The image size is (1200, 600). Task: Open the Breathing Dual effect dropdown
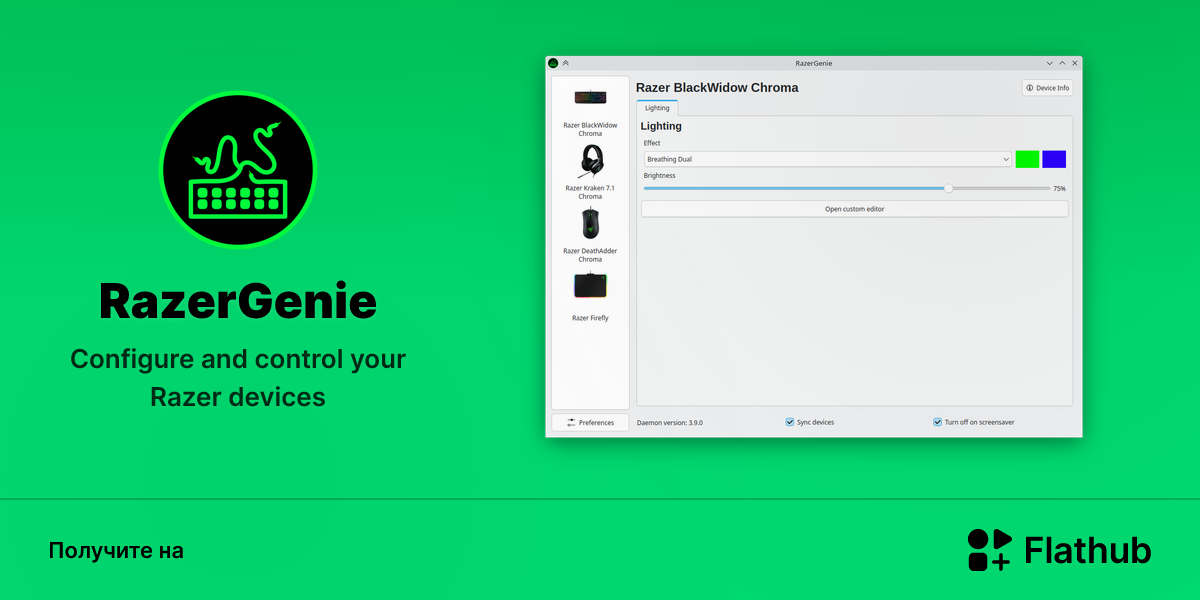(x=828, y=159)
